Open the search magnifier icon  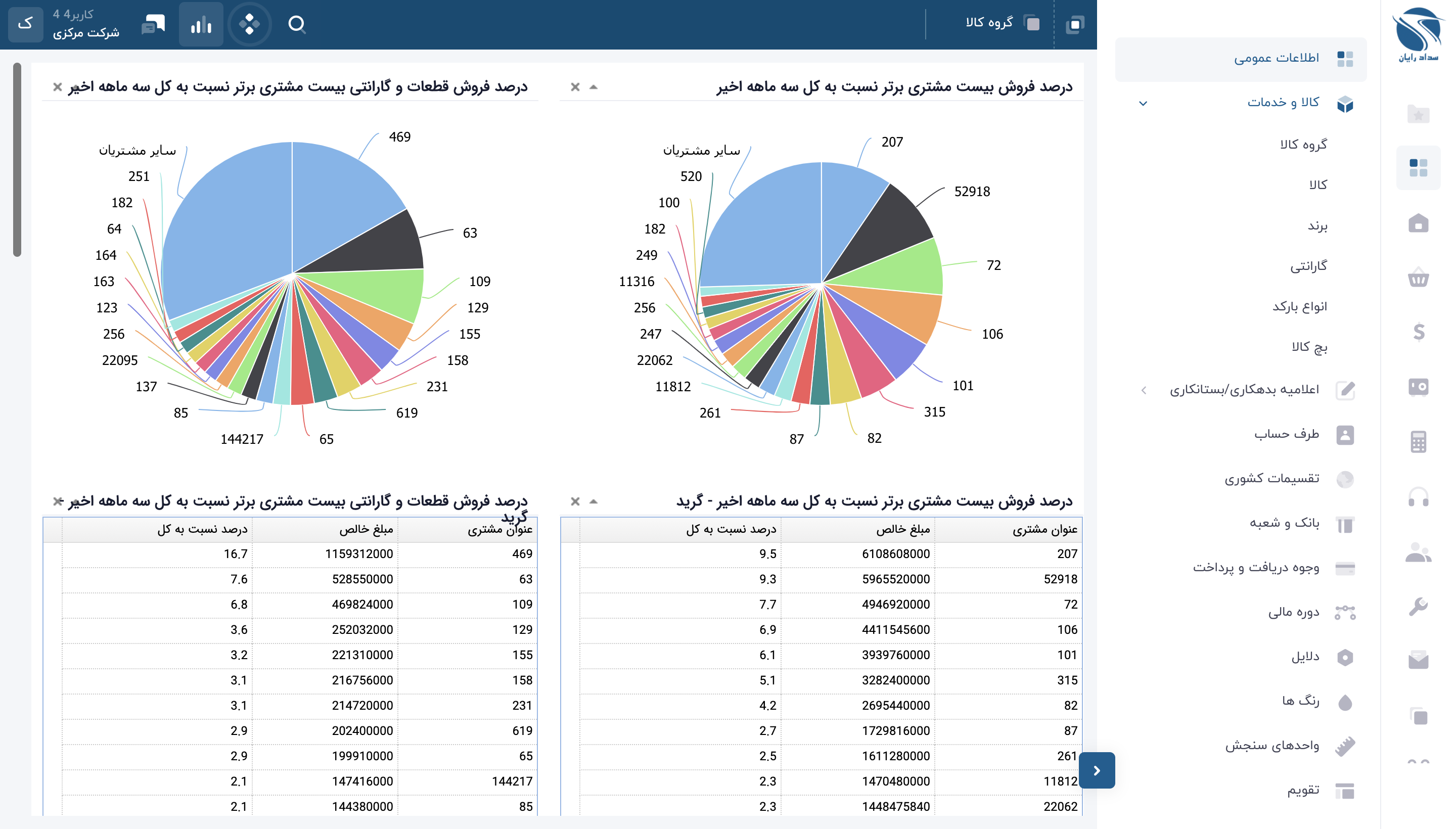pos(297,24)
